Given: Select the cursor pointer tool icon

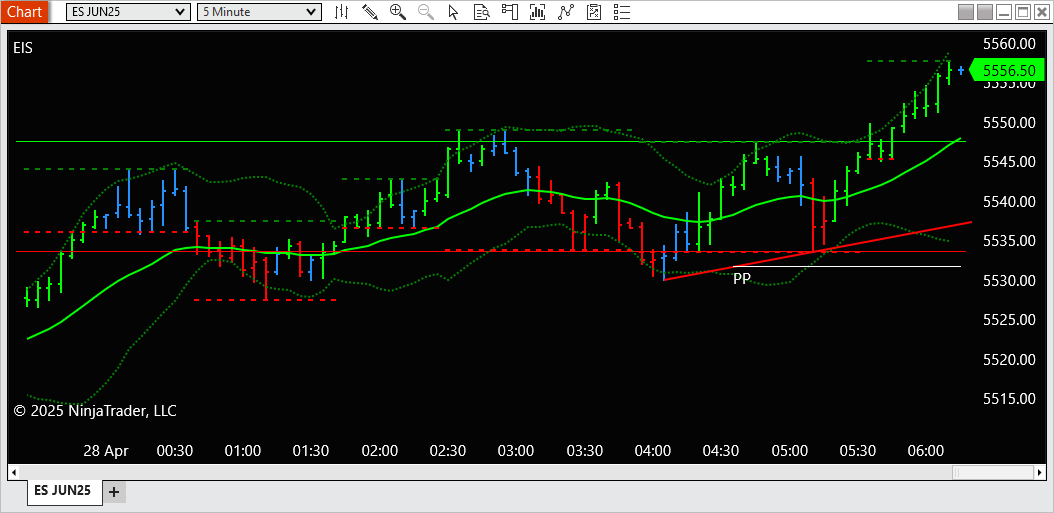Looking at the screenshot, I should (453, 11).
